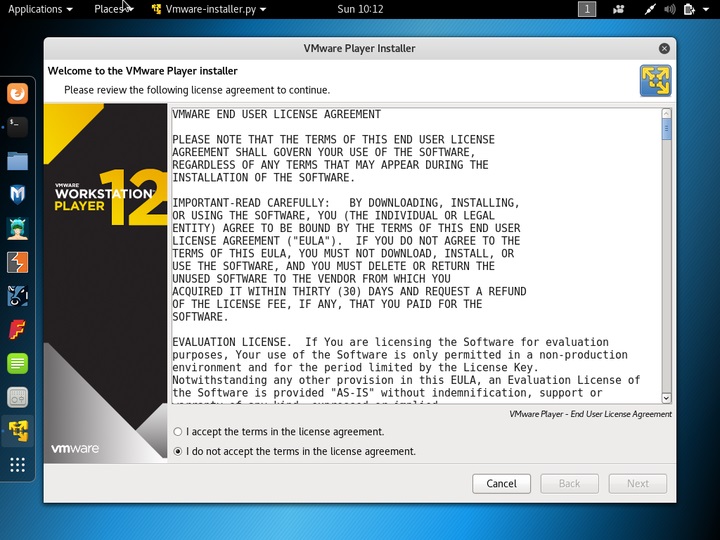
Task: Open the Vmware-installer.py app menu
Action: coord(209,9)
